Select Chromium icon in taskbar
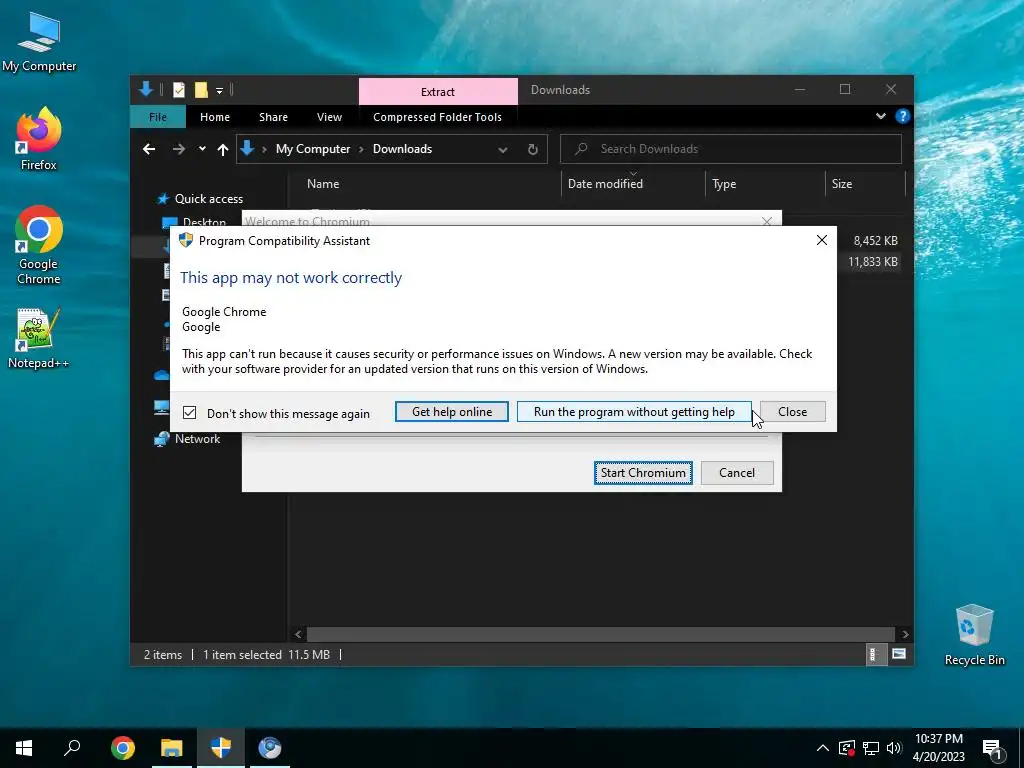 [270, 748]
